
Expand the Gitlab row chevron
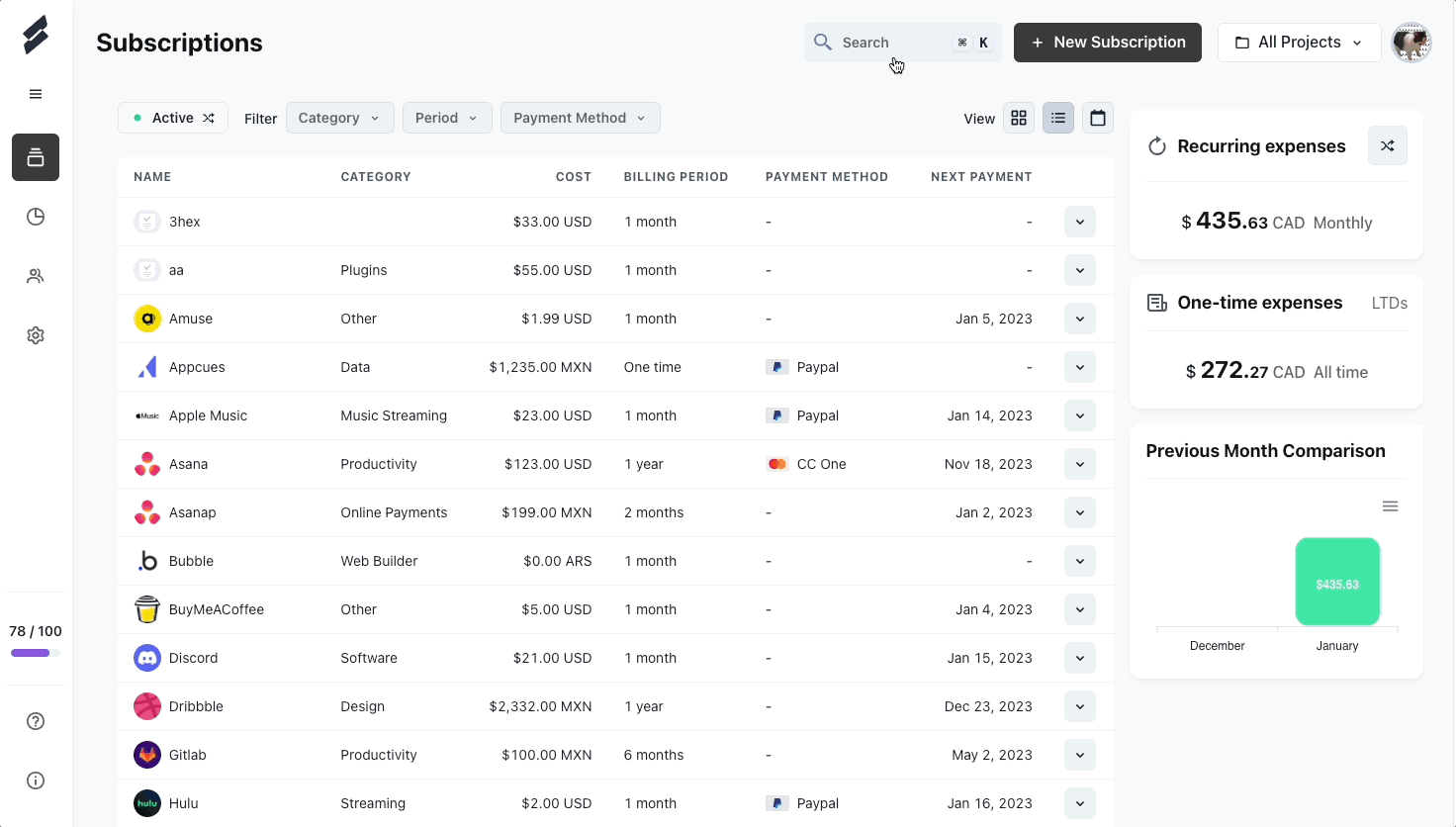coord(1080,755)
